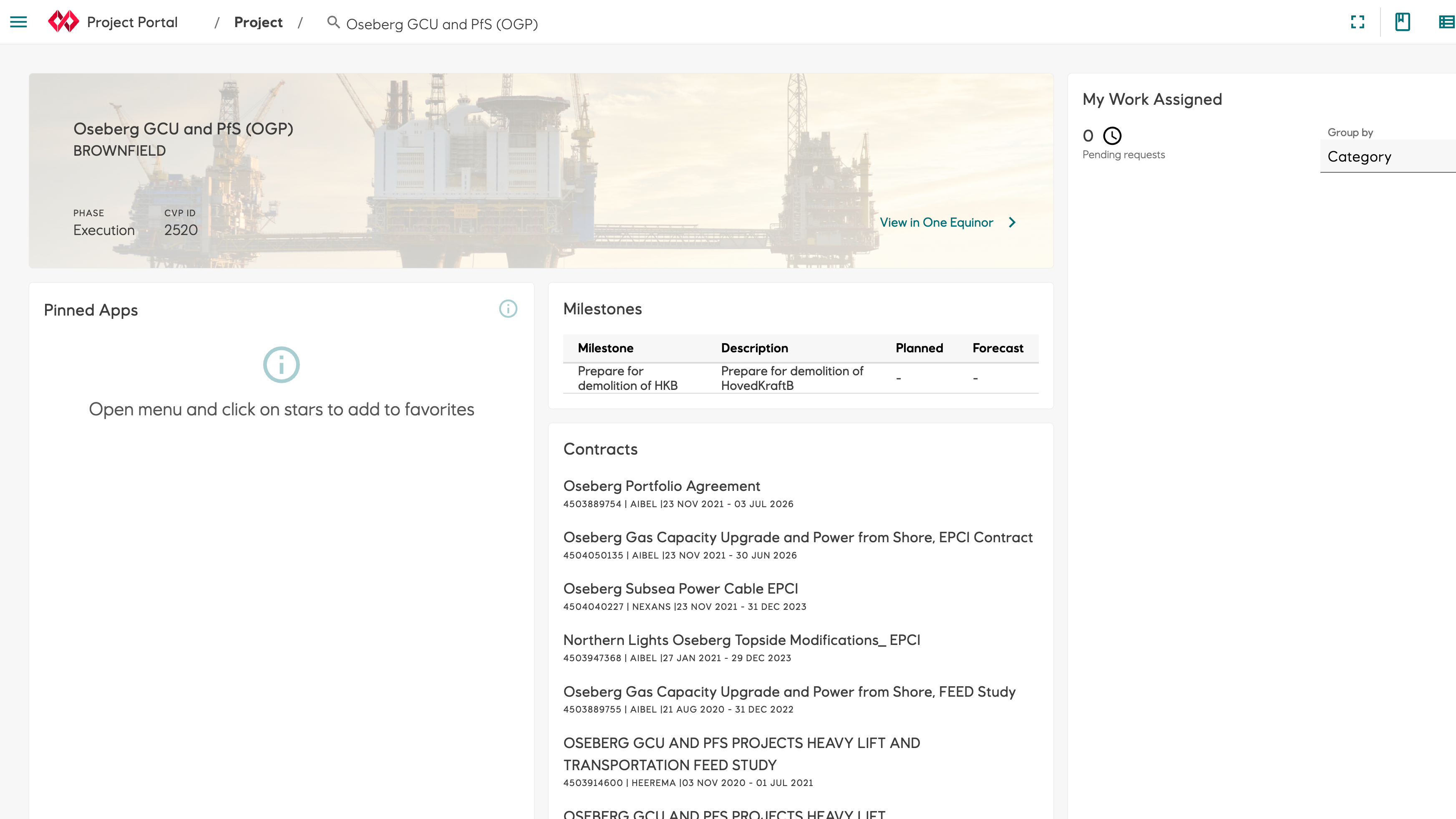Image resolution: width=1456 pixels, height=819 pixels.
Task: Open Heavy Lift and Transportation FEED Study contract
Action: [742, 754]
